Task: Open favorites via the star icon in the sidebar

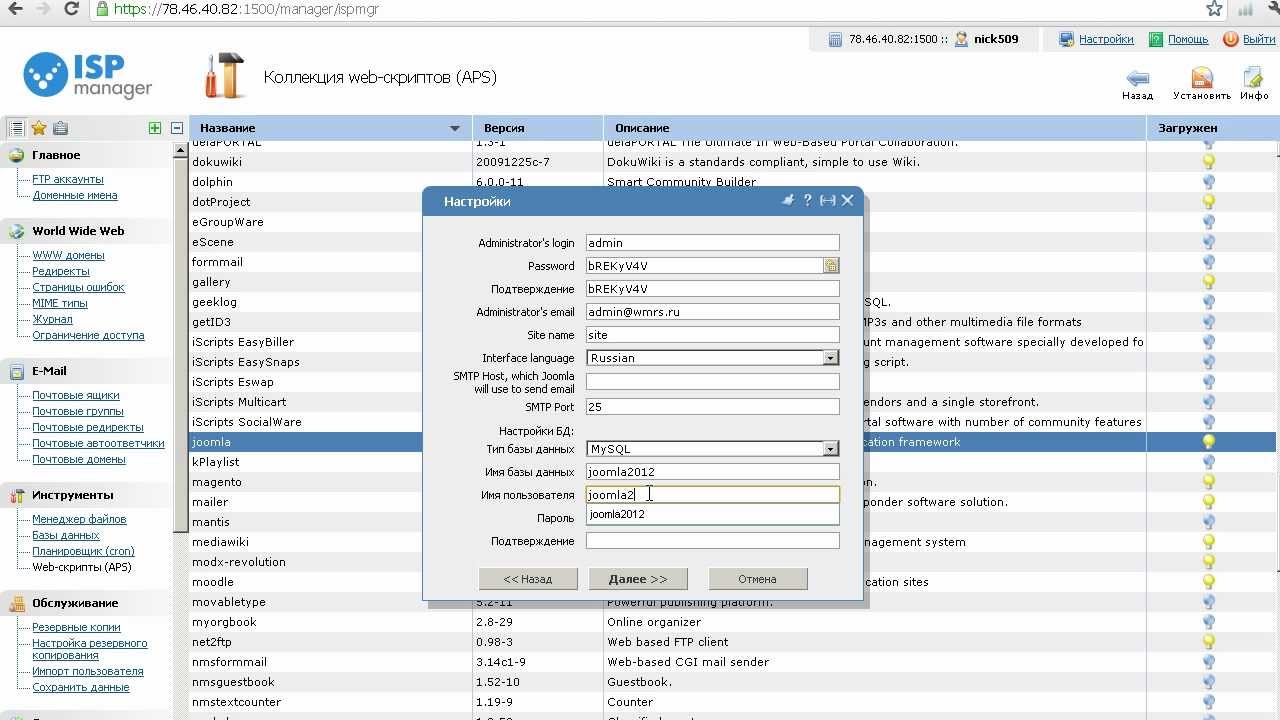Action: coord(39,128)
